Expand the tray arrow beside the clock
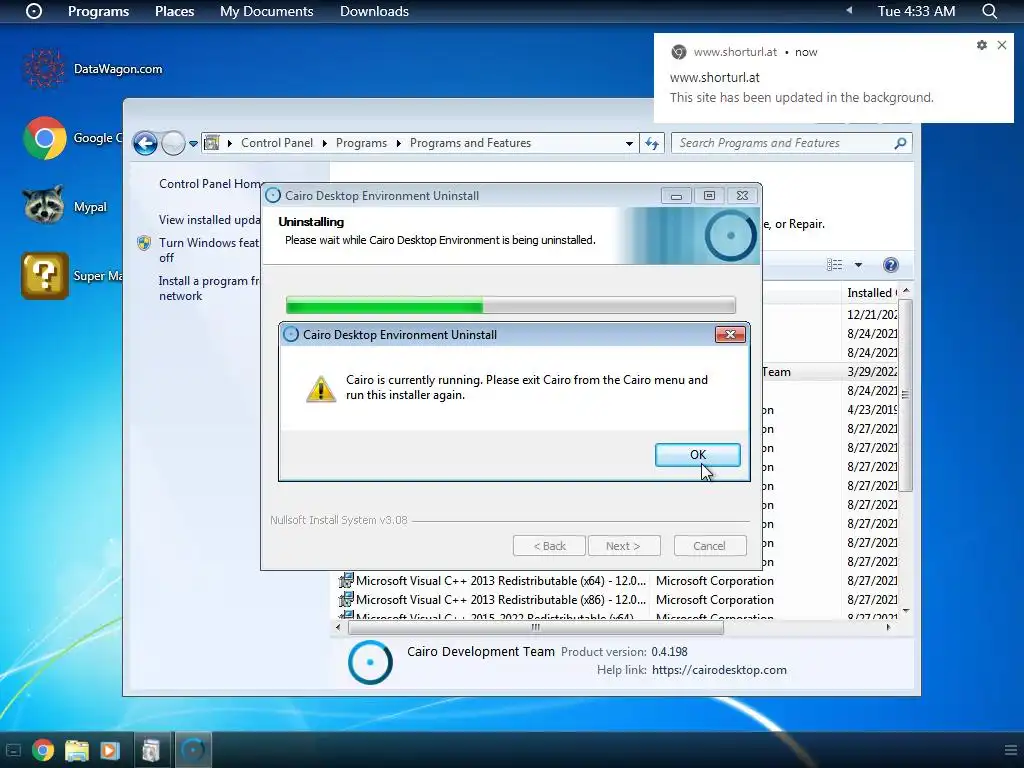 (849, 10)
